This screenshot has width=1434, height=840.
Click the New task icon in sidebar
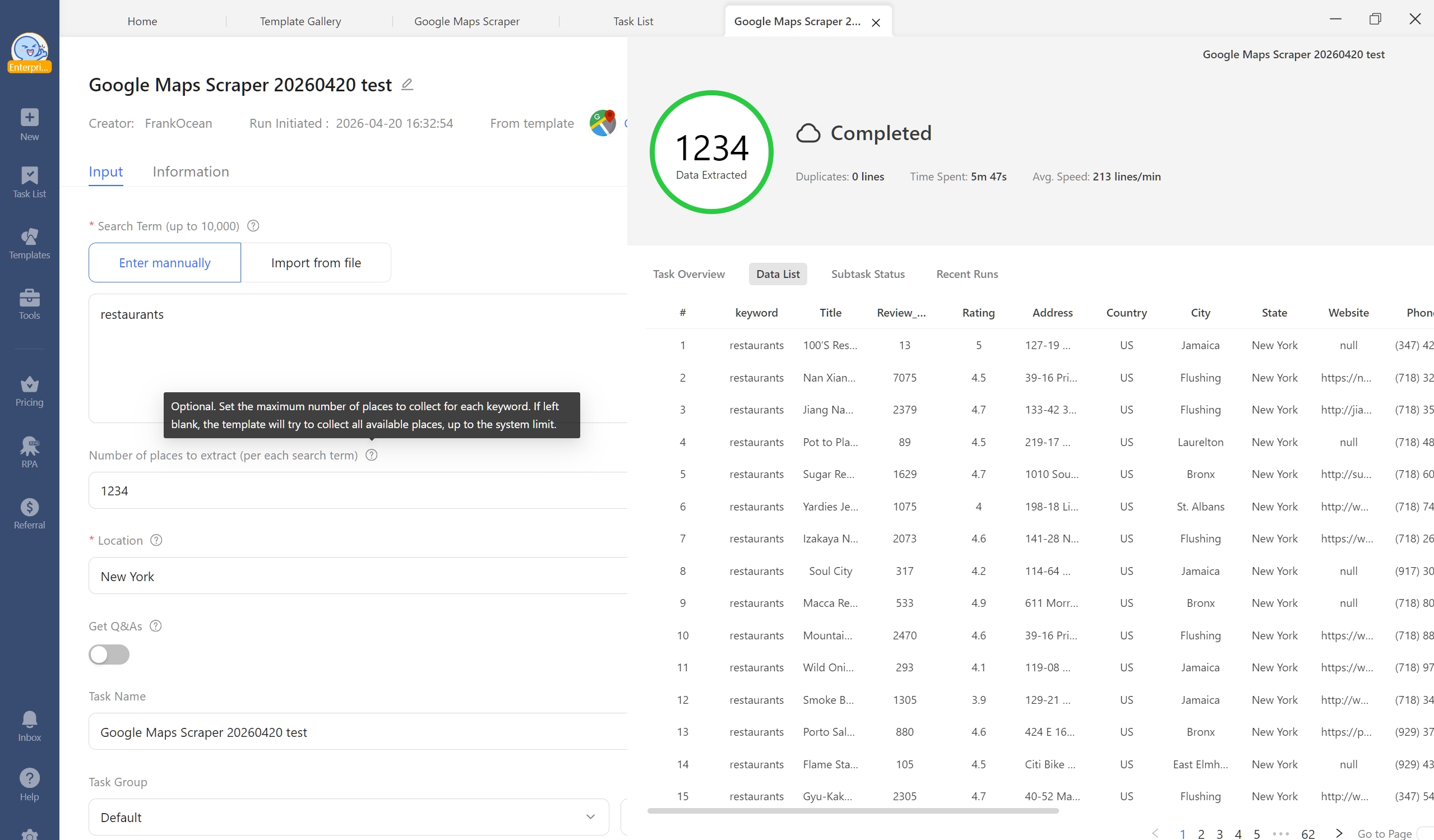pyautogui.click(x=30, y=117)
